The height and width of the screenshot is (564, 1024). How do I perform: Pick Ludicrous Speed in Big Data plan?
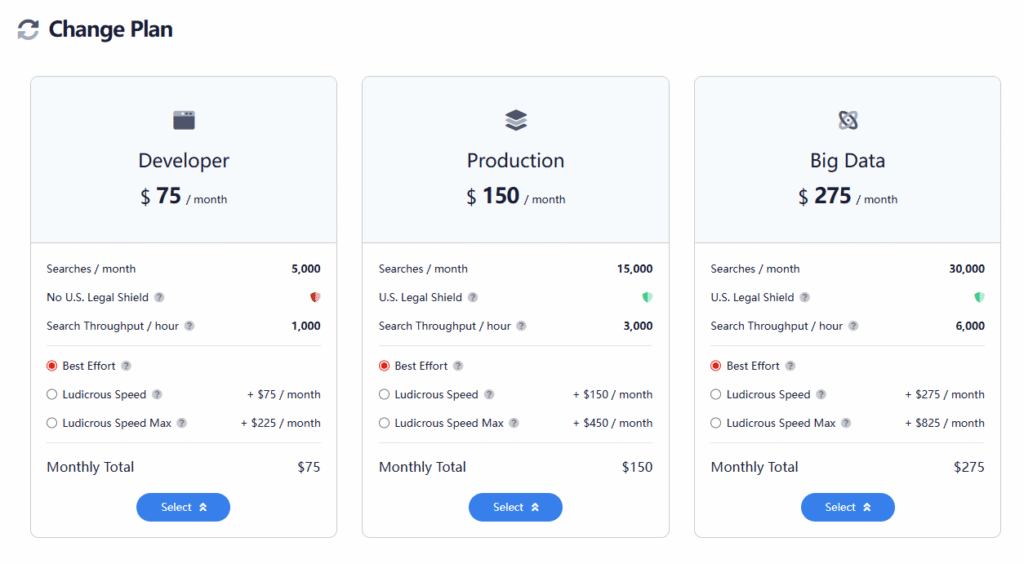click(x=716, y=395)
